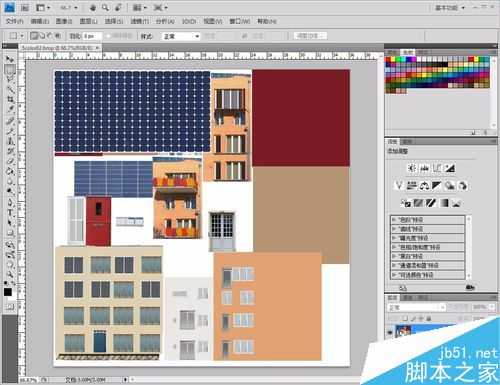Add a Color Balance adjustment
This screenshot has height=385, width=500.
424,185
